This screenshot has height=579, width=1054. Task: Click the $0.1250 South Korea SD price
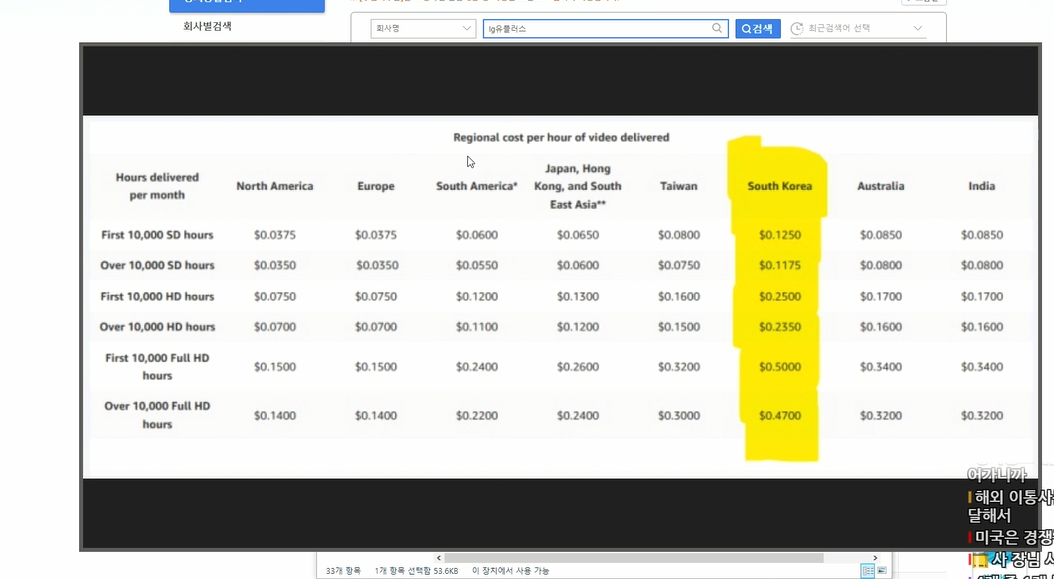pyautogui.click(x=779, y=235)
